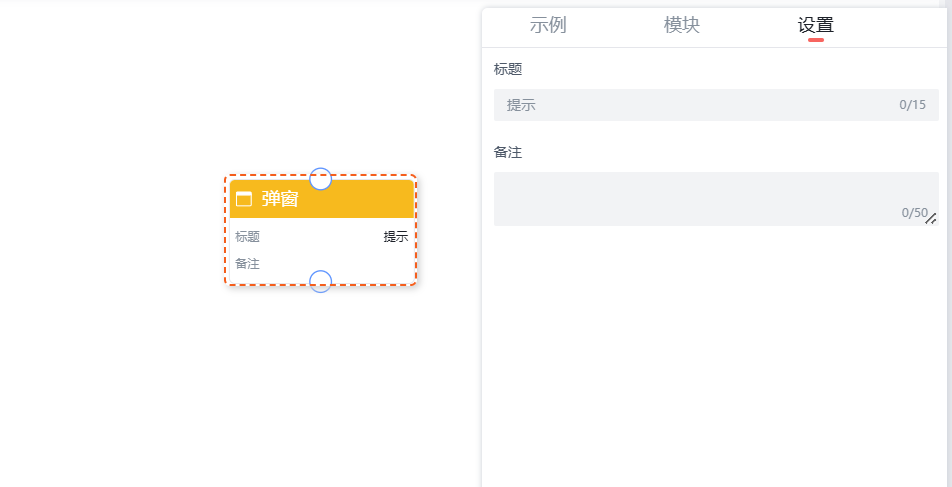Click the 提示 value in the node

(395, 237)
